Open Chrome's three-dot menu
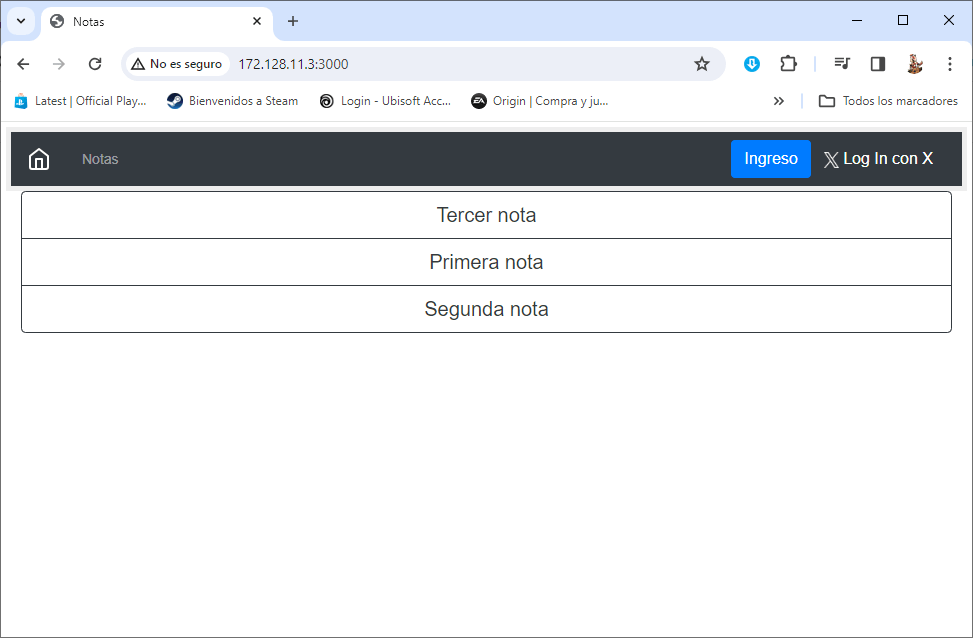Viewport: 973px width, 638px height. [x=949, y=64]
